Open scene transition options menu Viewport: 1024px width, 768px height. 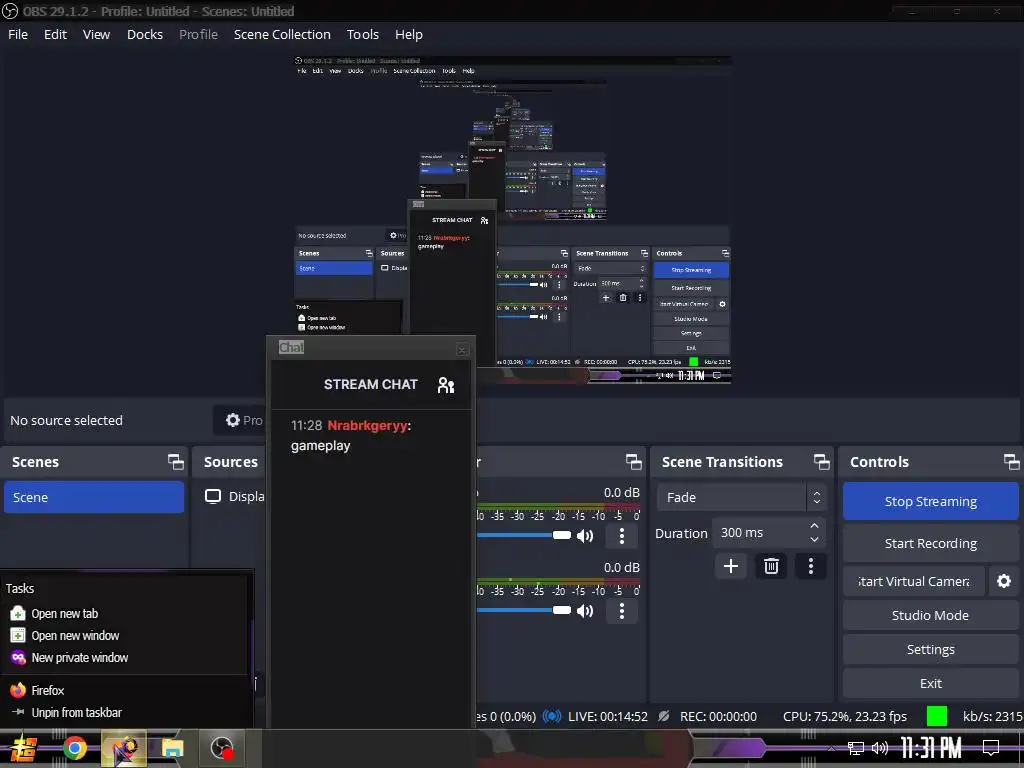click(810, 566)
